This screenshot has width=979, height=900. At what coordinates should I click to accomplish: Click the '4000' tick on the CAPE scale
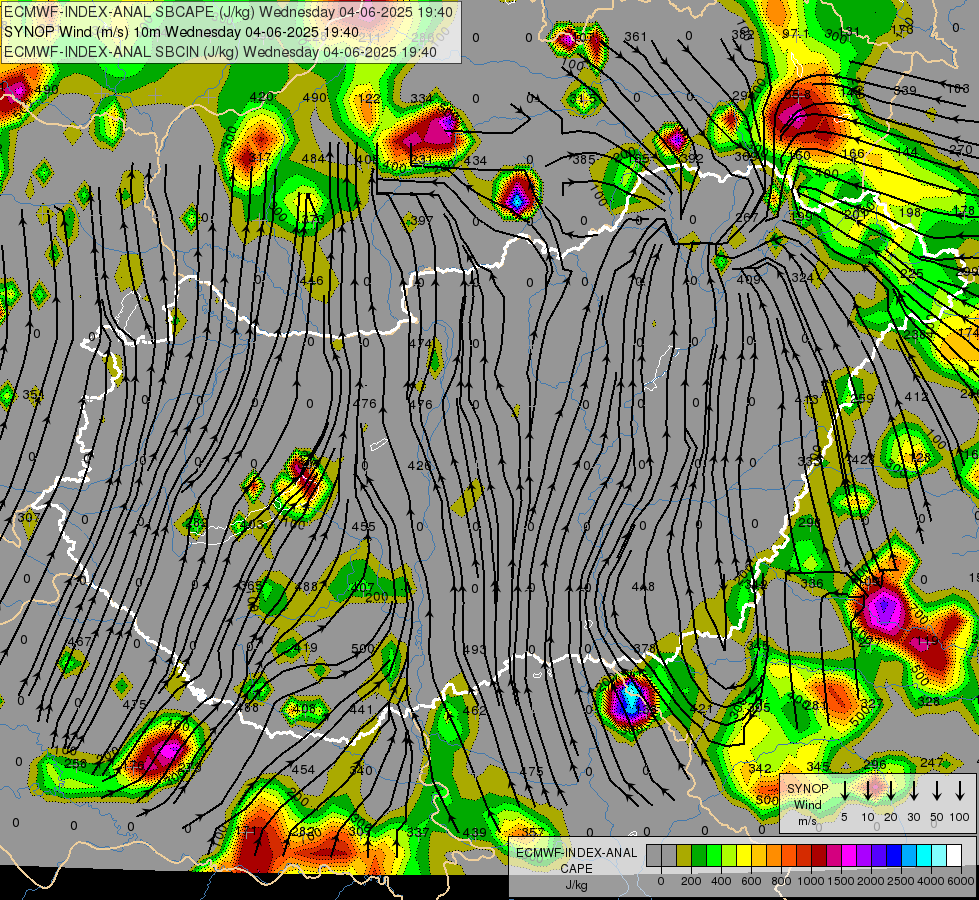[932, 881]
